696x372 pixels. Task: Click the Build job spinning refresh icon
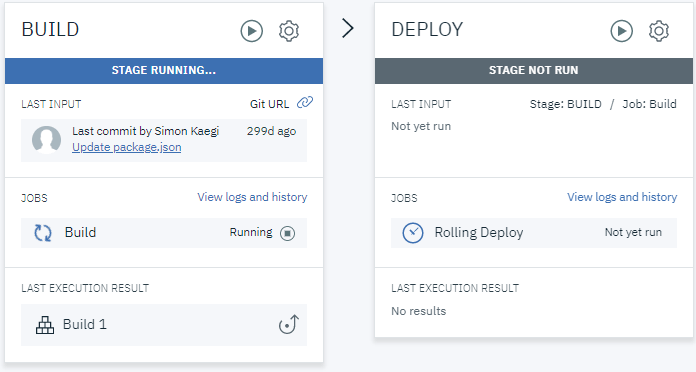[43, 233]
